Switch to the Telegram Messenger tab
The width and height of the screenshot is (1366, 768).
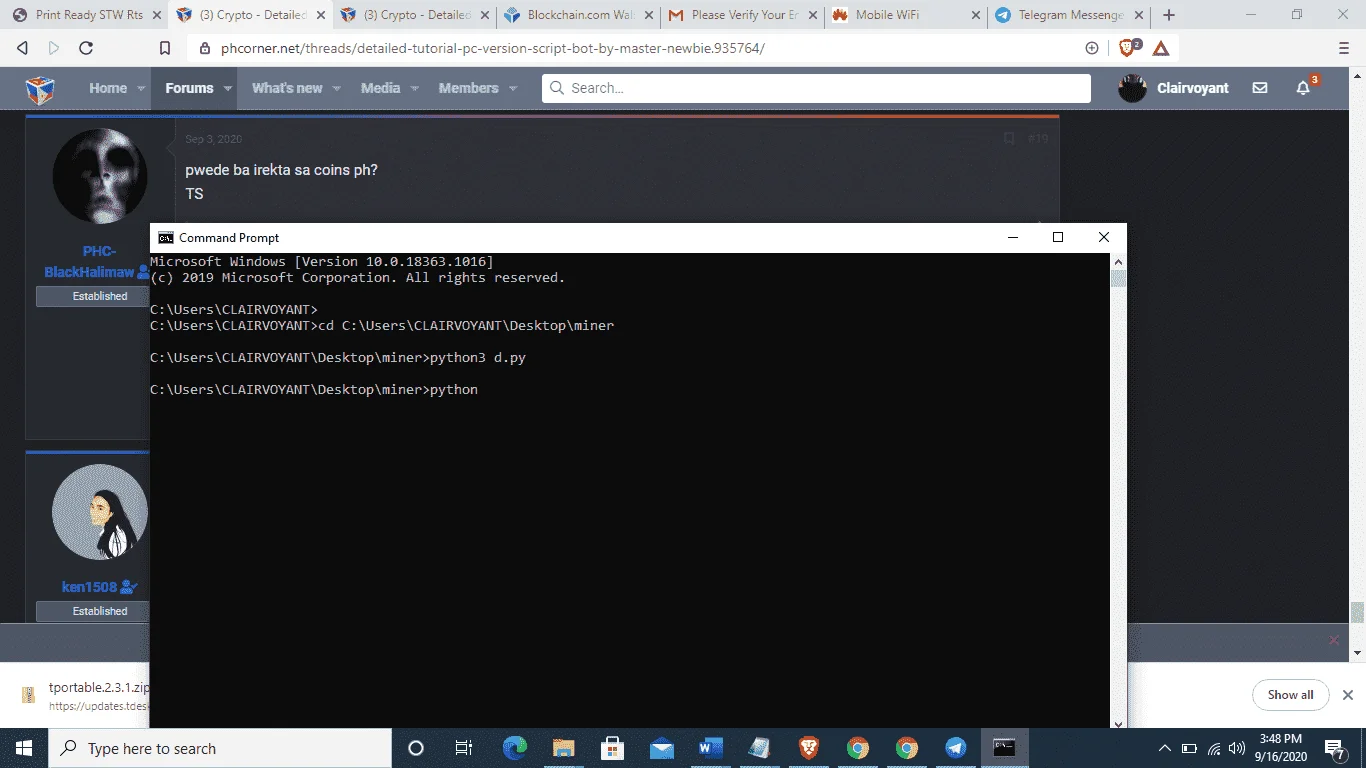(x=1068, y=15)
